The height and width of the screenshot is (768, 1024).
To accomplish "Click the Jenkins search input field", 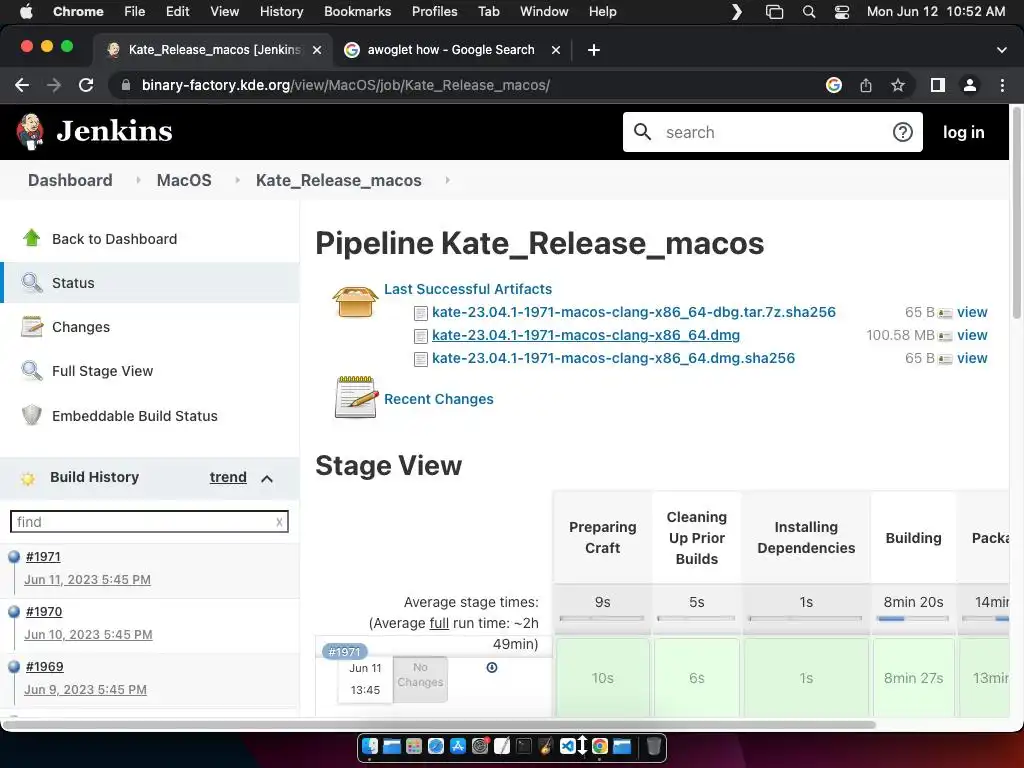I will pos(771,132).
